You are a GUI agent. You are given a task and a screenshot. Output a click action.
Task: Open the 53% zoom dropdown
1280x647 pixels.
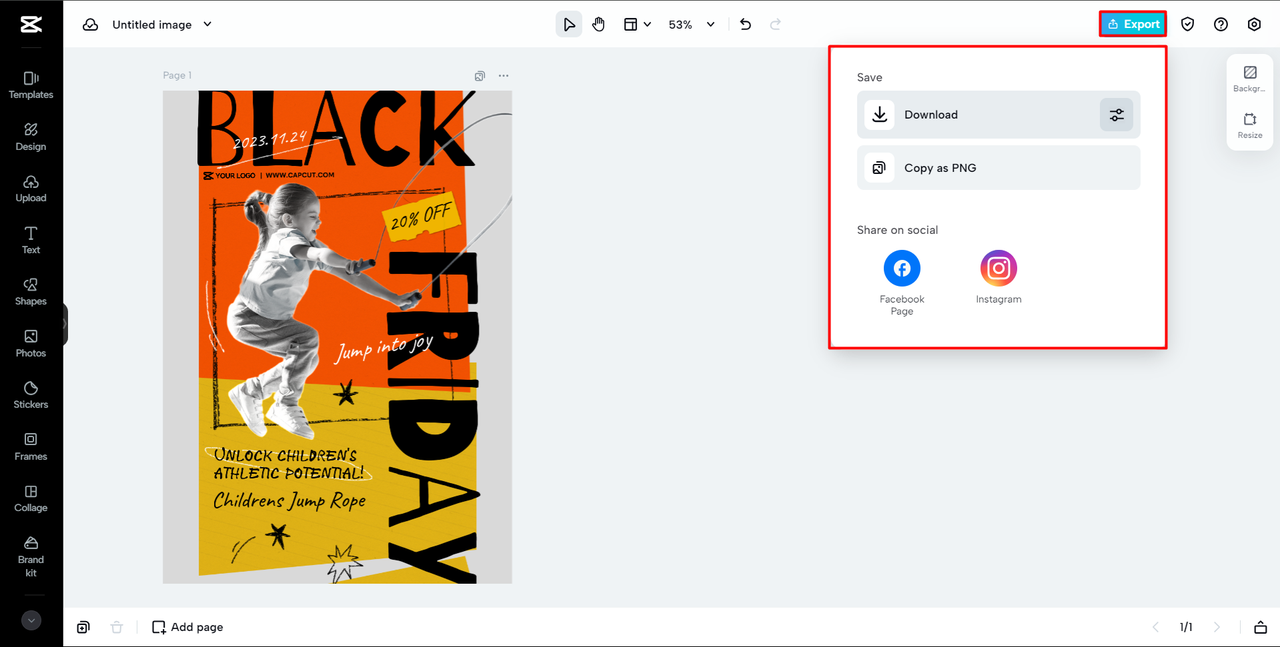(692, 24)
